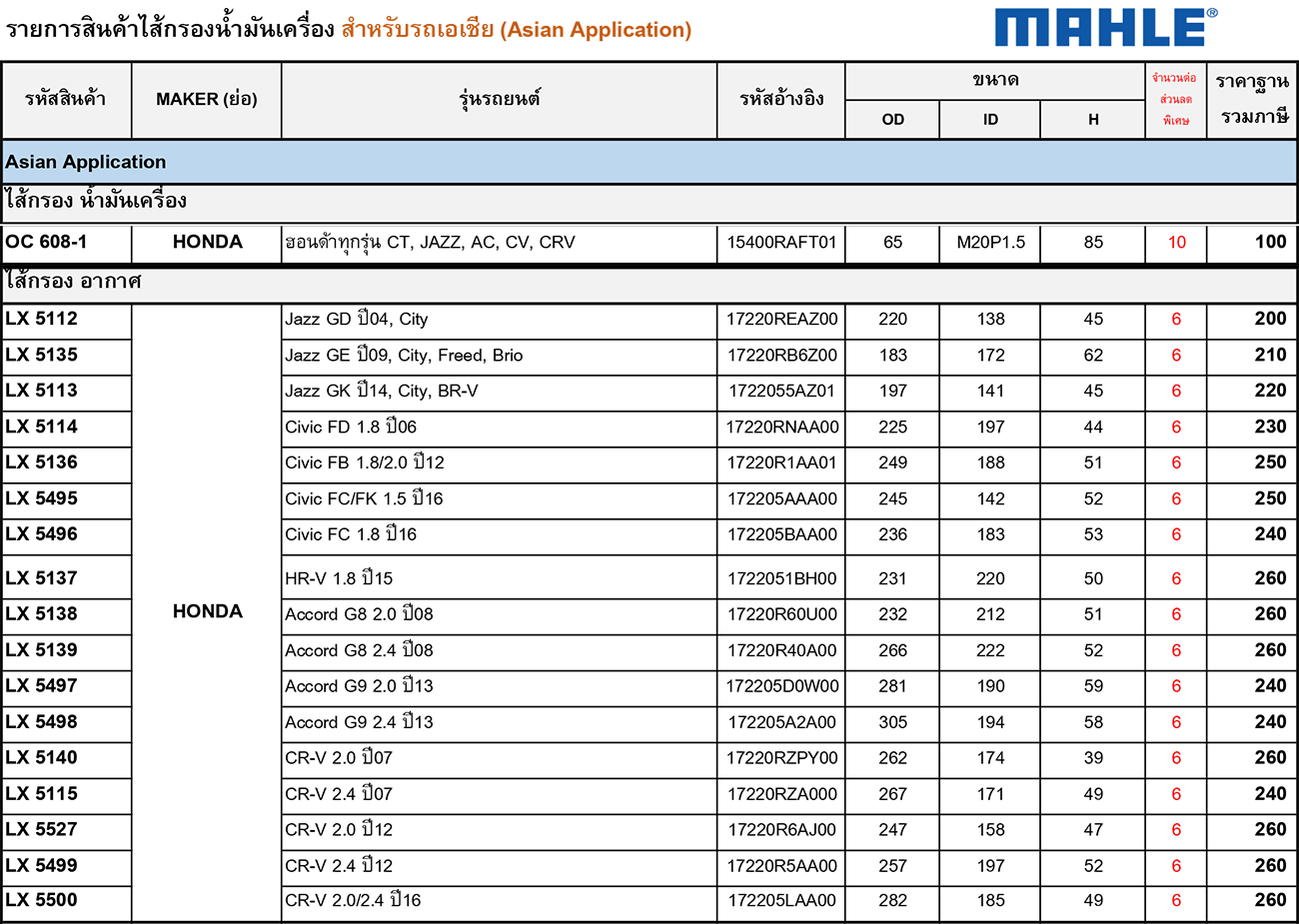
Task: Click reference code 172205AAA00
Action: [781, 499]
